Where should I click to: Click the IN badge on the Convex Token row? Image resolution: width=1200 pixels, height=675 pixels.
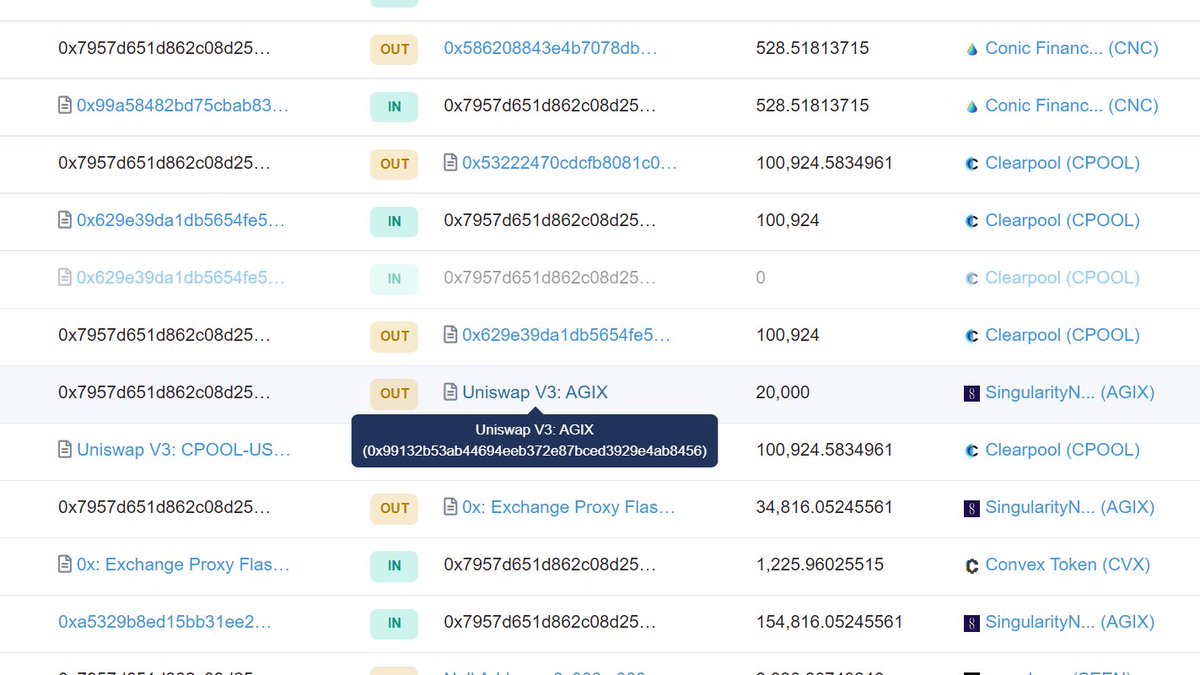click(x=393, y=565)
